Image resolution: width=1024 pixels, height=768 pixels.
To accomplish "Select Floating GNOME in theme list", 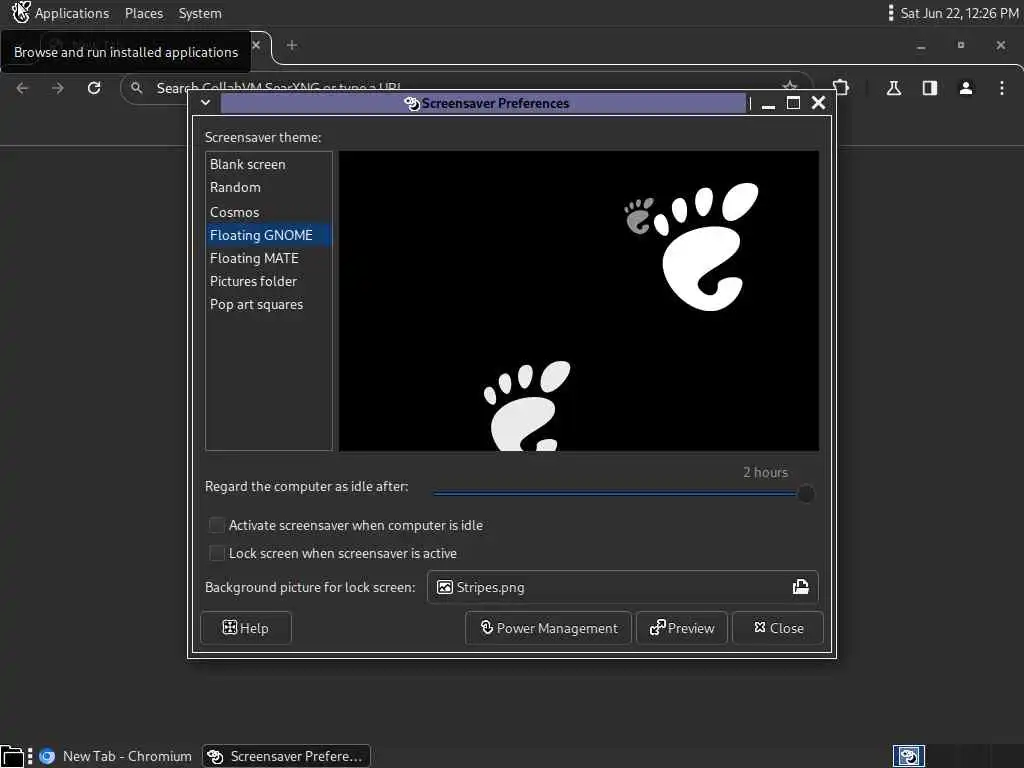I will coord(268,235).
